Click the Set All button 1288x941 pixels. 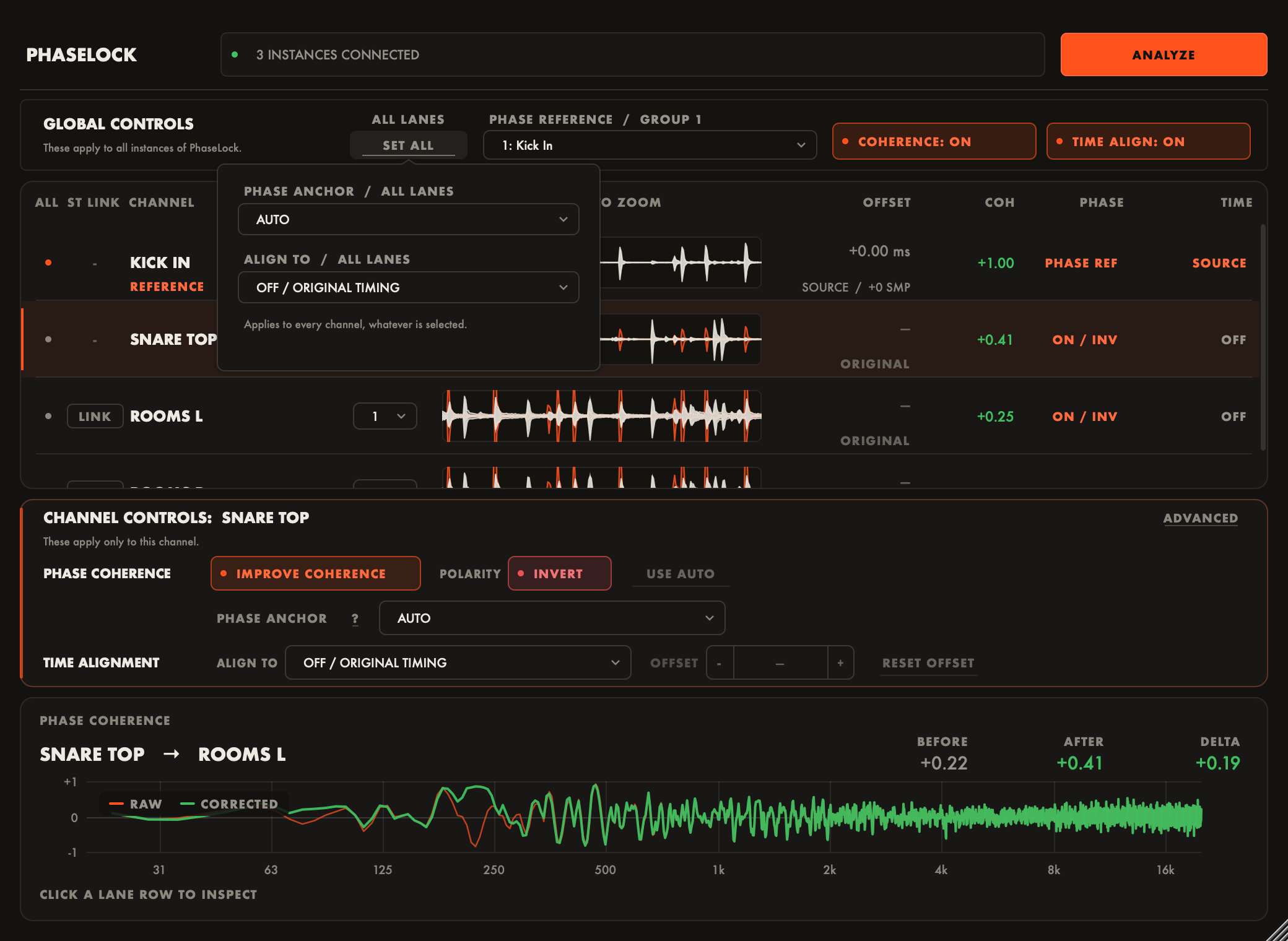(x=409, y=145)
